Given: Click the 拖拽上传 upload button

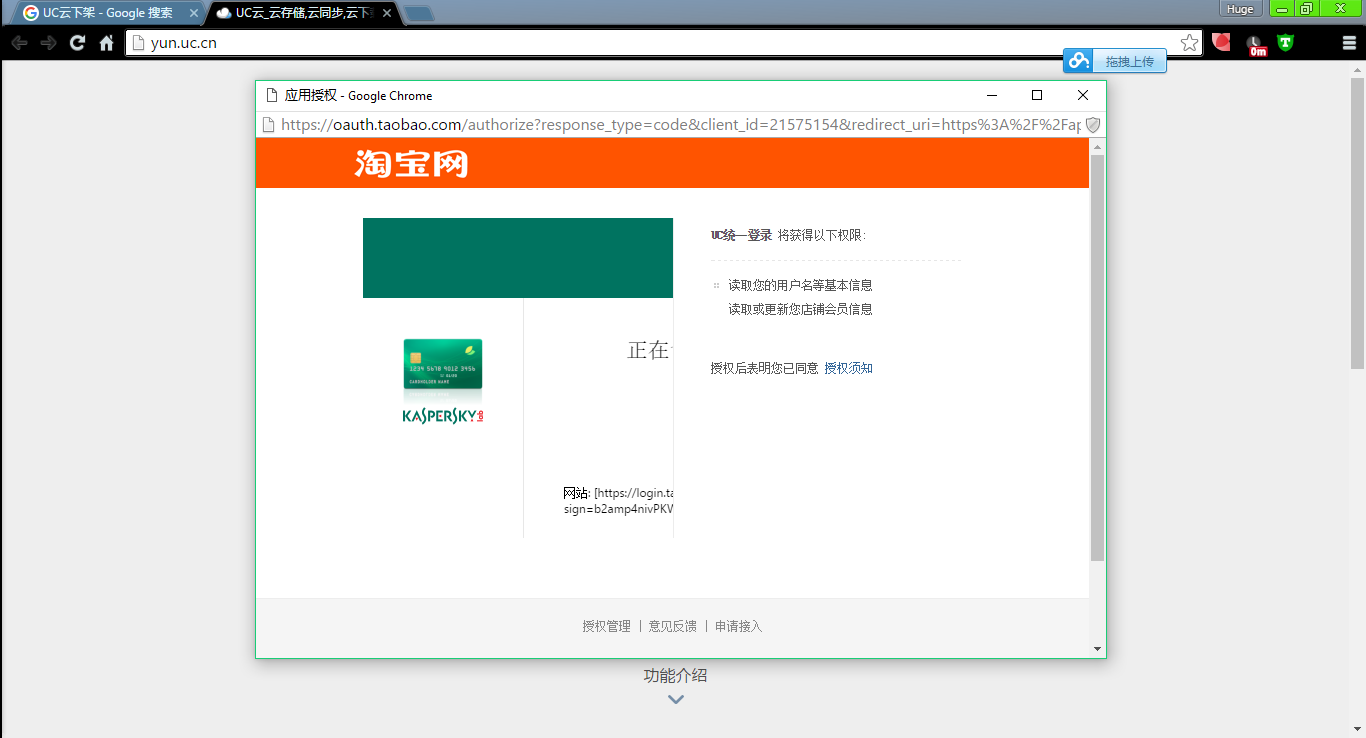Looking at the screenshot, I should click(1129, 62).
